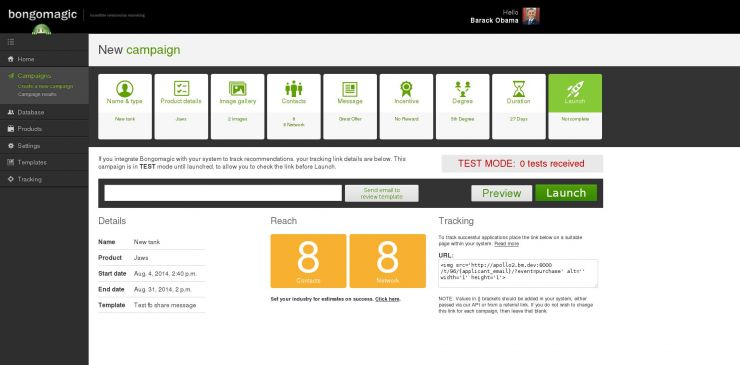The height and width of the screenshot is (365, 740).
Task: Click the Preview button
Action: 501,193
